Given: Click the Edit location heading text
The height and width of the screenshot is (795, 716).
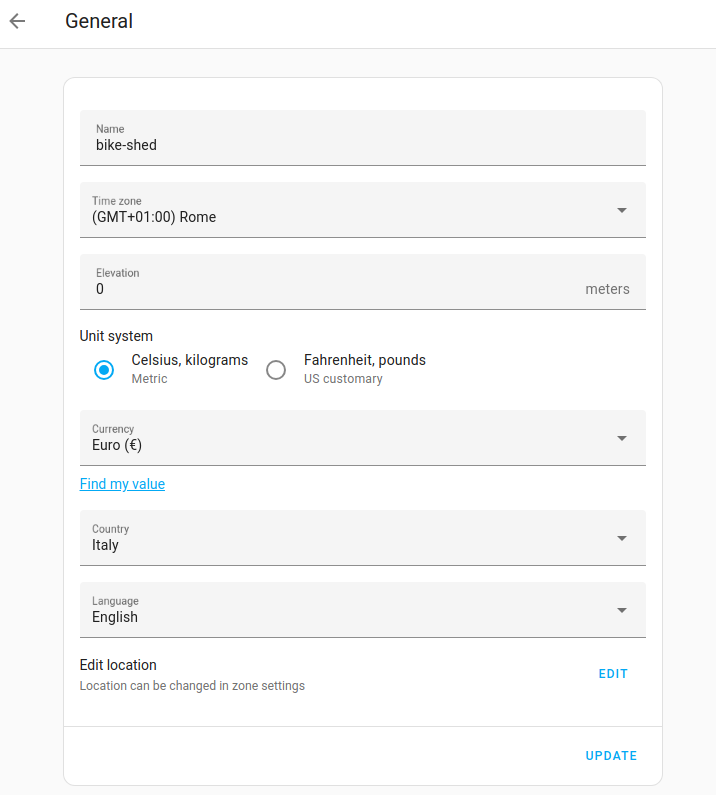Looking at the screenshot, I should (x=118, y=665).
